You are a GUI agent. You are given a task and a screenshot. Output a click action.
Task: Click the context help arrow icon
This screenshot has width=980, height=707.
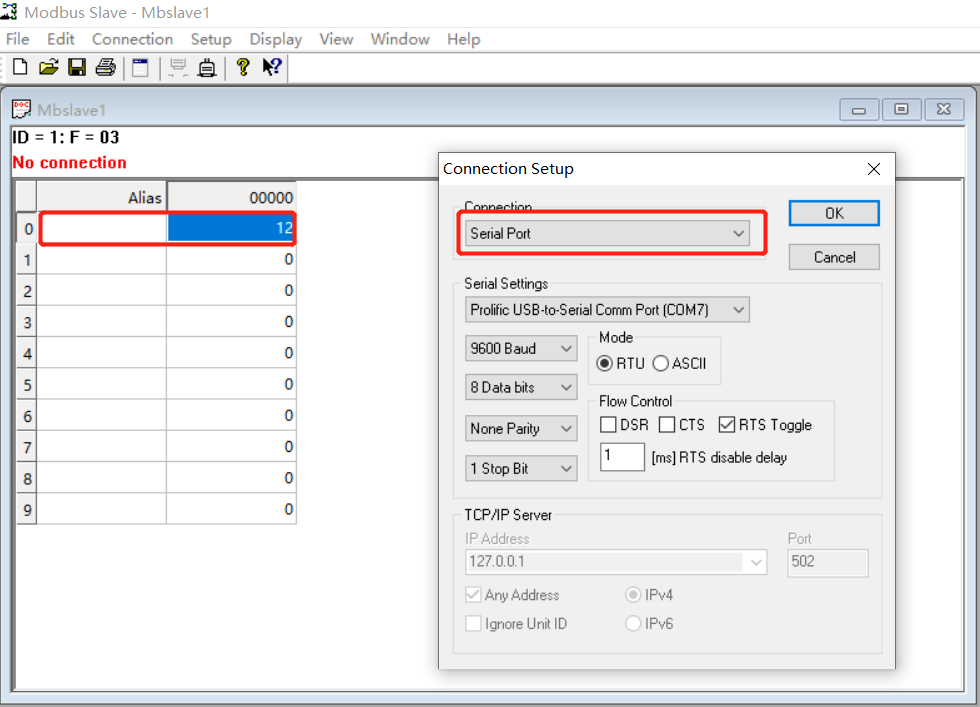(x=272, y=67)
